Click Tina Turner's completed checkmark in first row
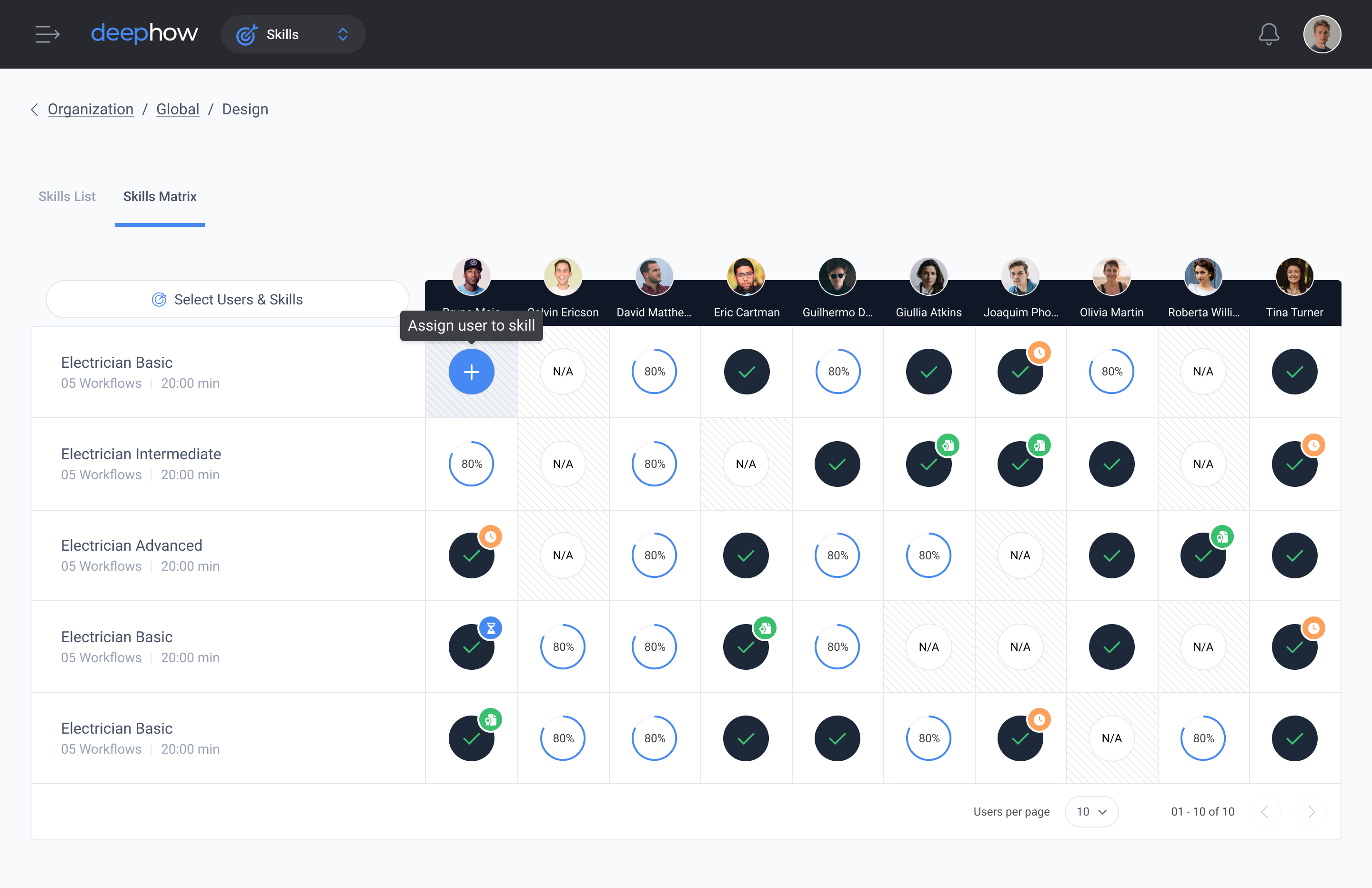Viewport: 1372px width, 888px height. (x=1294, y=372)
